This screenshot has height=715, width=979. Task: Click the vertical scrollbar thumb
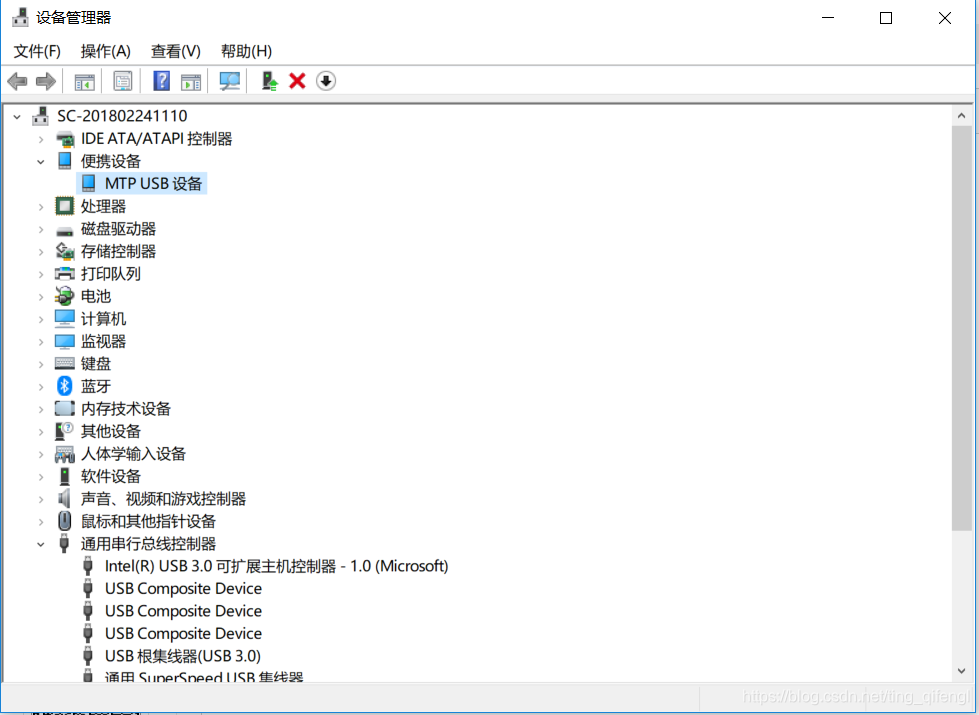[x=962, y=328]
